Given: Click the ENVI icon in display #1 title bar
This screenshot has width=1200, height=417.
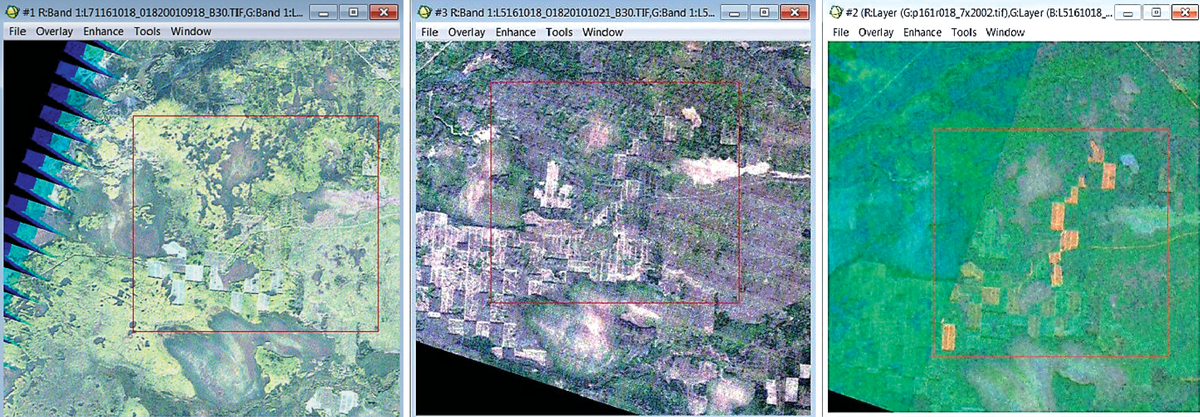Looking at the screenshot, I should (14, 13).
